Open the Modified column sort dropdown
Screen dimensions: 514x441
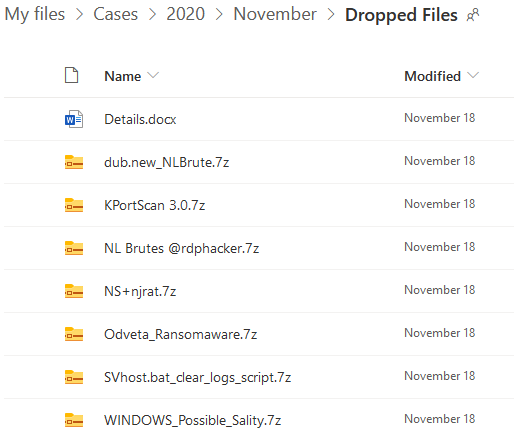click(x=473, y=75)
